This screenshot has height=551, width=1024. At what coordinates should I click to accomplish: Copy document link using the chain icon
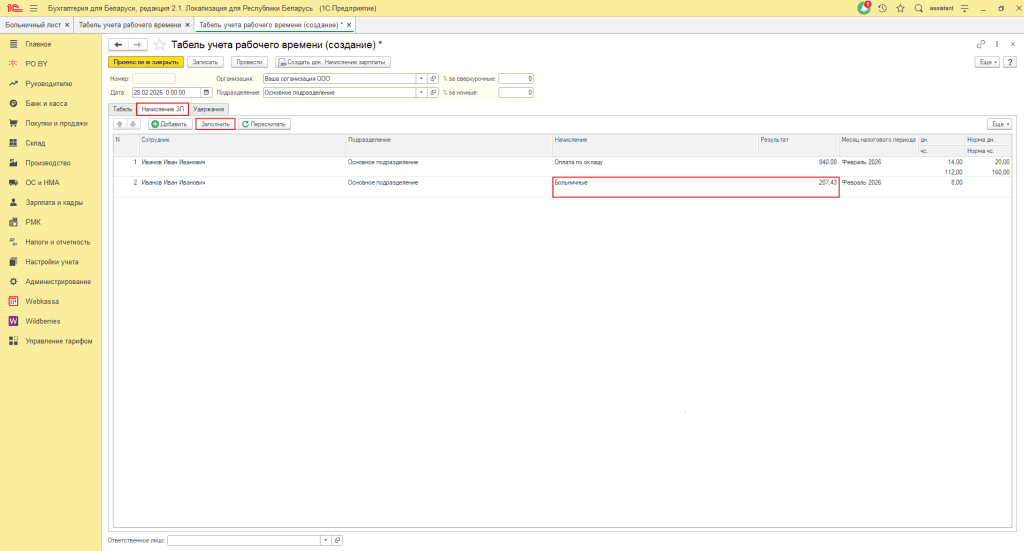[x=980, y=45]
